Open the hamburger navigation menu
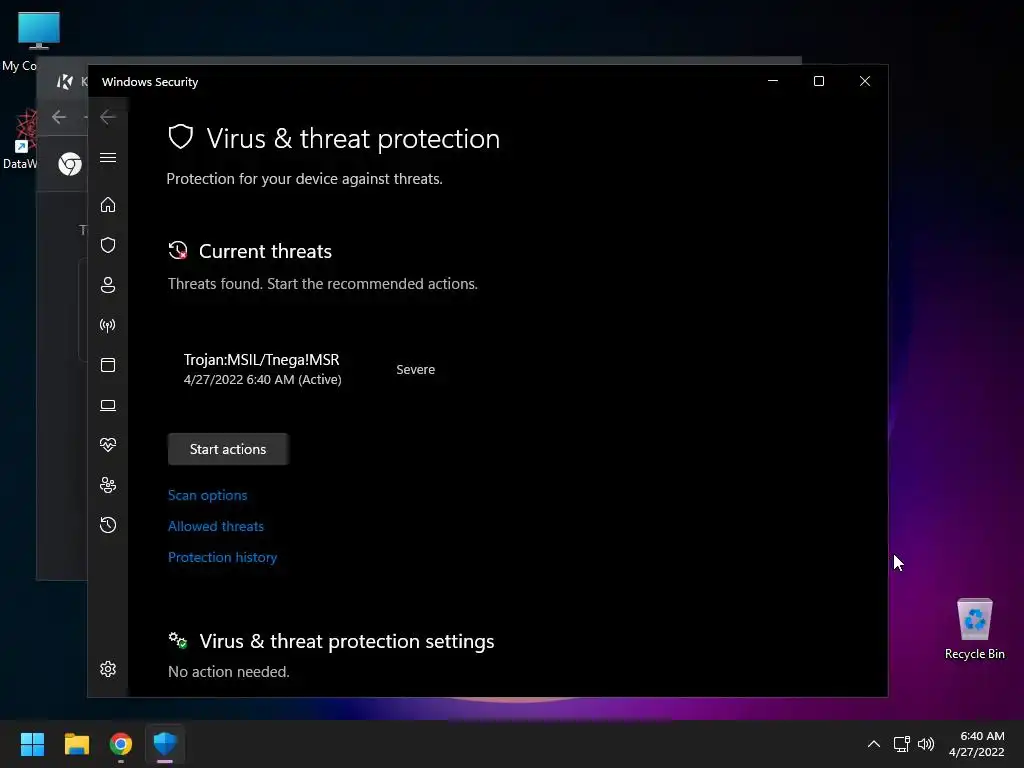This screenshot has width=1024, height=768. [x=108, y=158]
